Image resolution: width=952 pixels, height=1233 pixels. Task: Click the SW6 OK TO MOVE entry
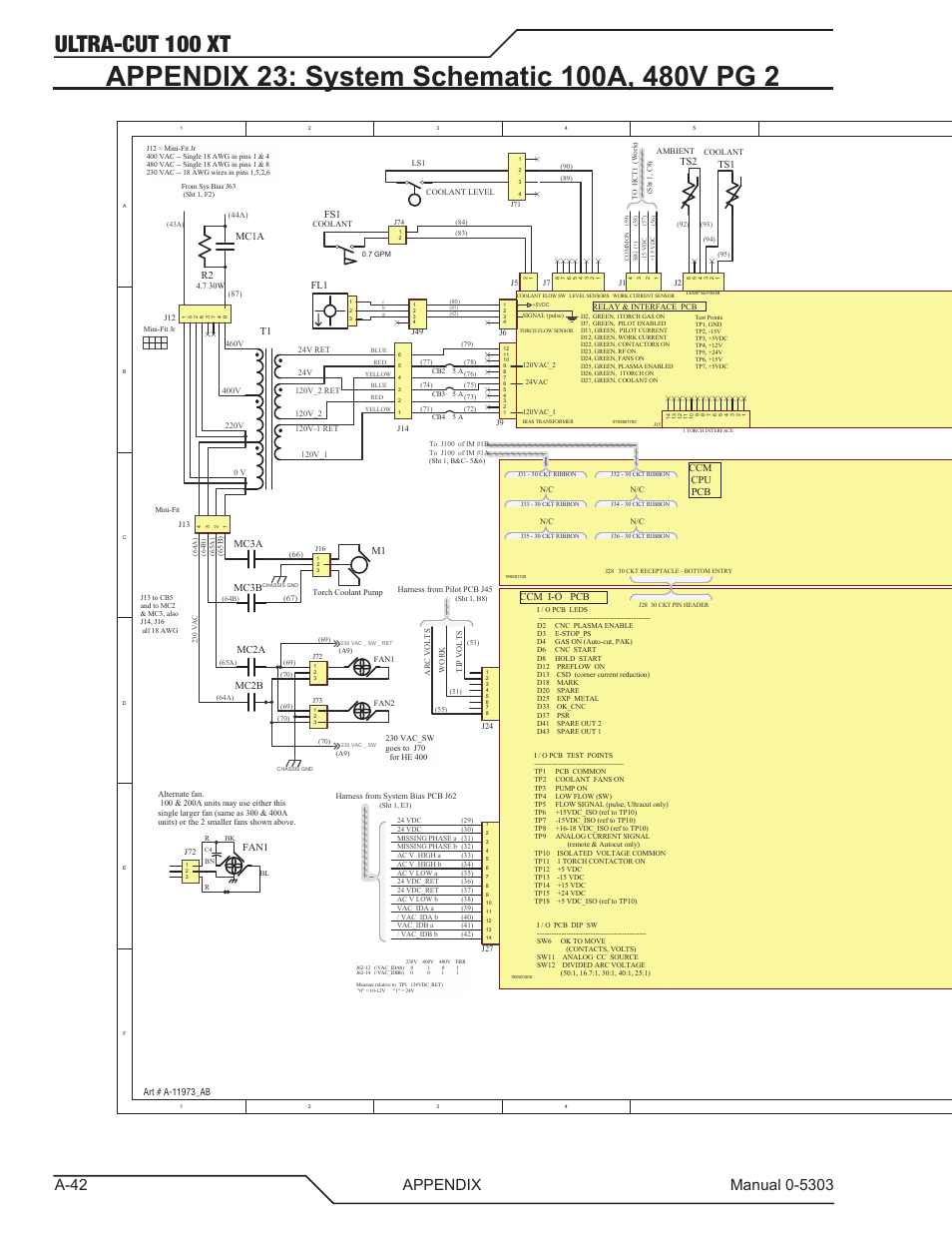coord(571,941)
